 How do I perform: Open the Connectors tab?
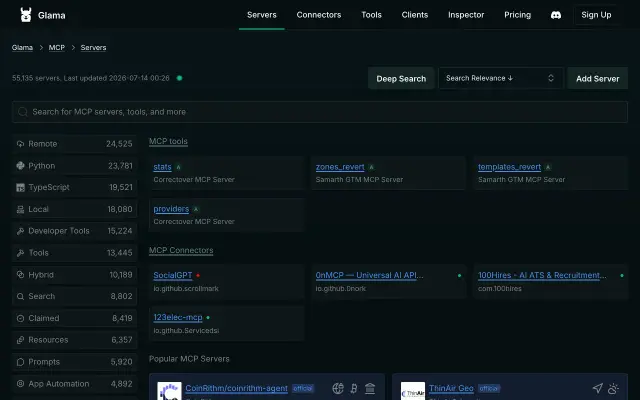coord(319,15)
